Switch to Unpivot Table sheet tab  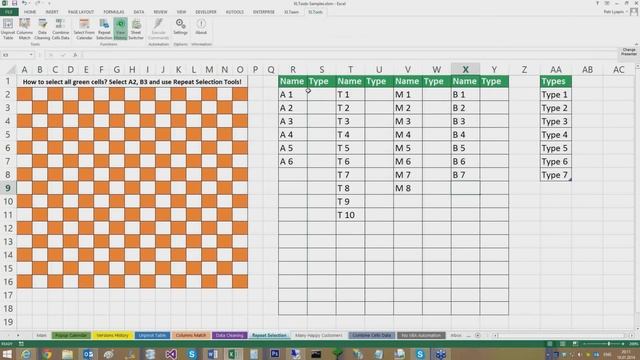[x=152, y=336]
